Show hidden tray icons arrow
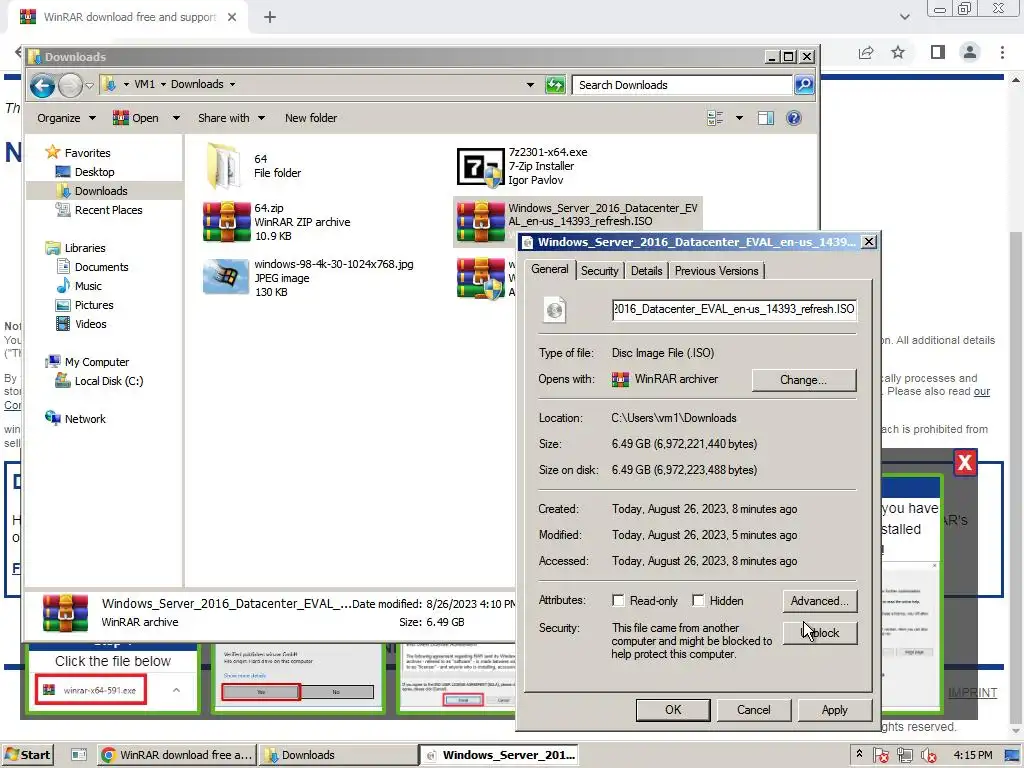 pyautogui.click(x=859, y=754)
